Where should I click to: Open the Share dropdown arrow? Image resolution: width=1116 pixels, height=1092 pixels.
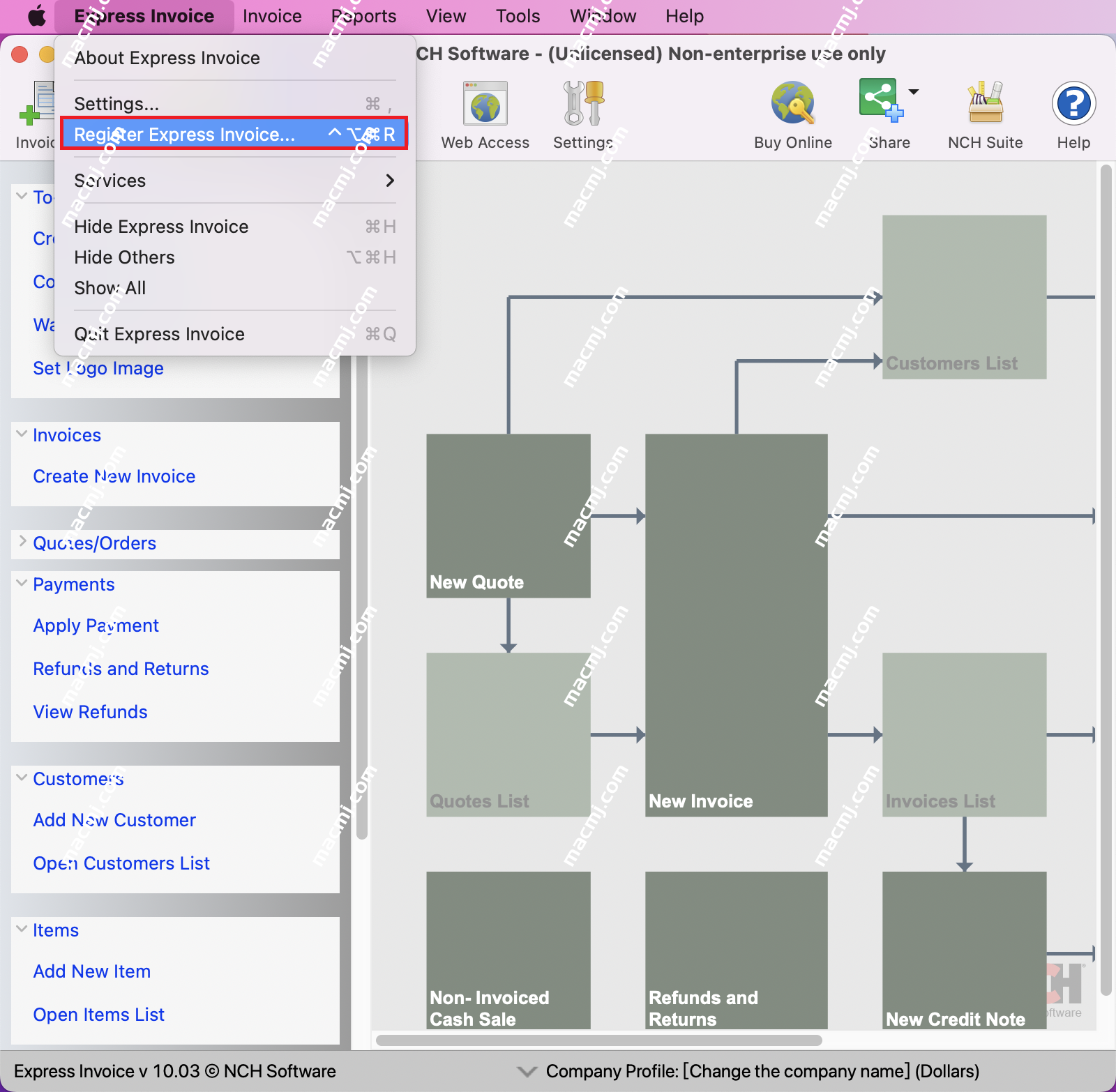tap(914, 92)
